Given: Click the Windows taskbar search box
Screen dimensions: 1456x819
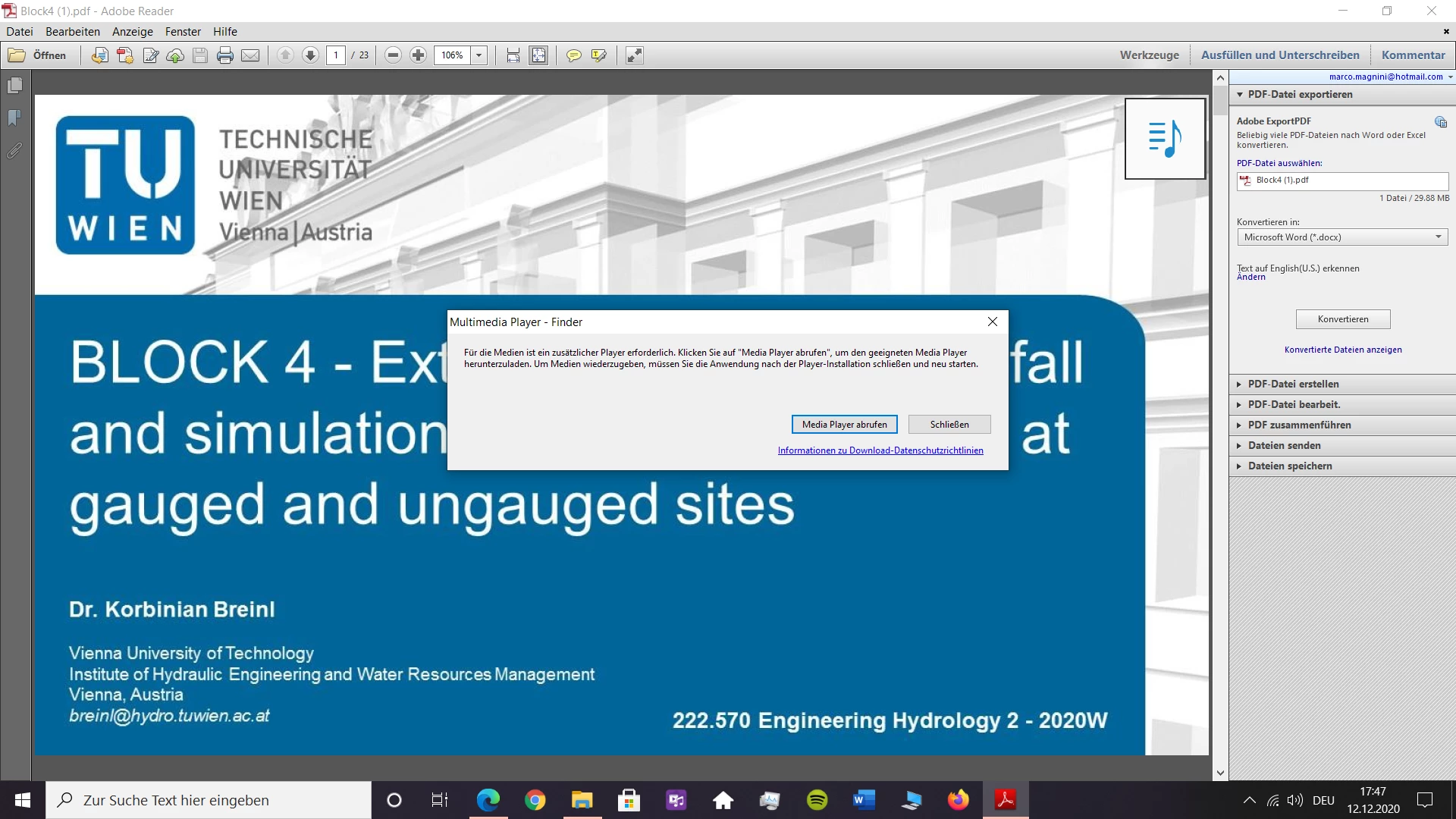Looking at the screenshot, I should pos(209,800).
